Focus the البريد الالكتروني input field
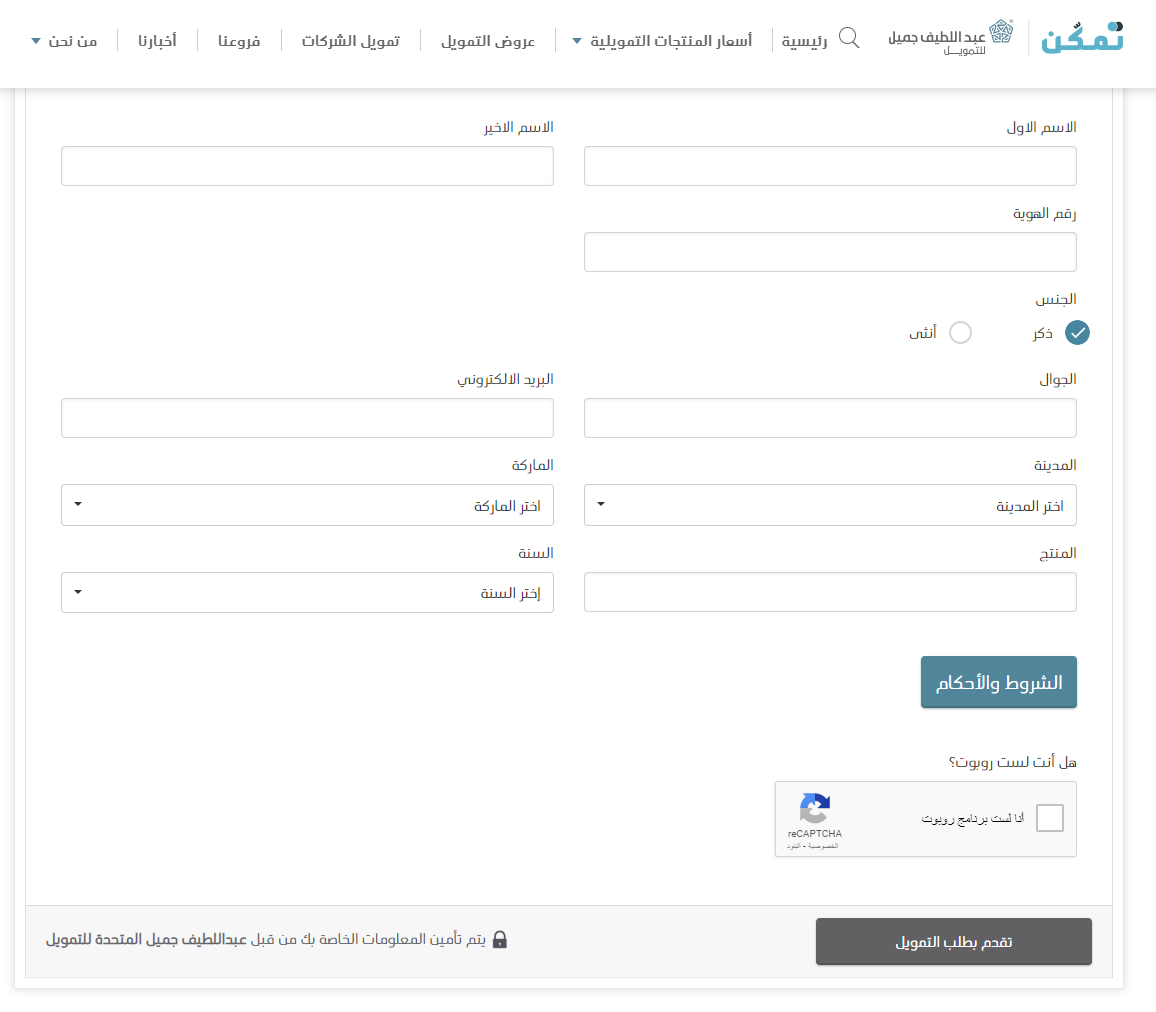This screenshot has width=1156, height=1012. tap(307, 418)
